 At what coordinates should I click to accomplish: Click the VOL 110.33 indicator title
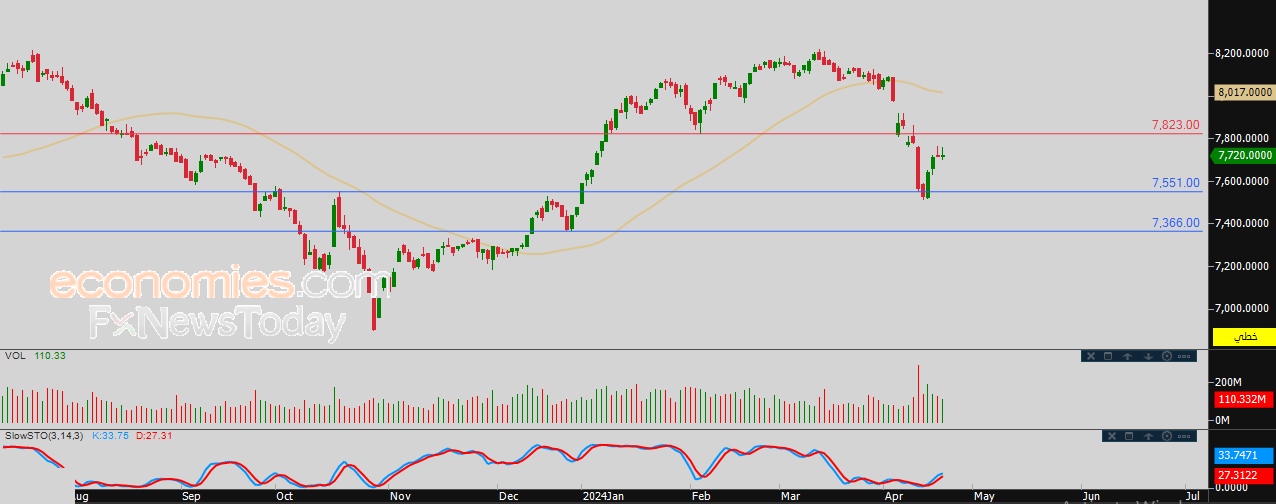pyautogui.click(x=35, y=355)
